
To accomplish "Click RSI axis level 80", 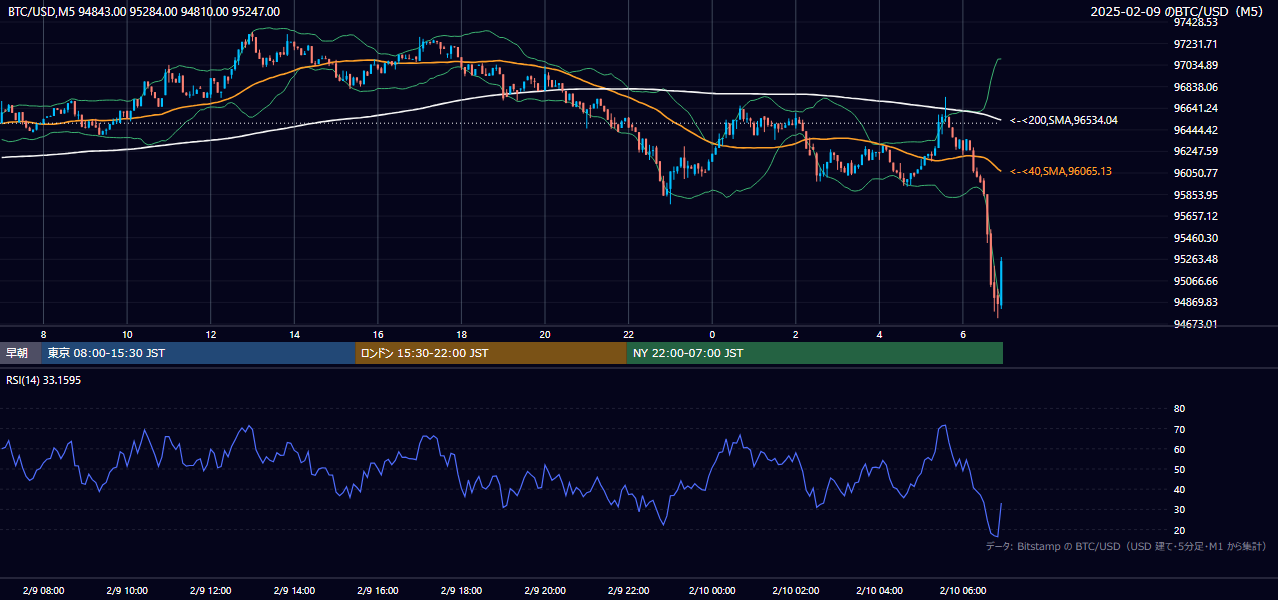I will click(1179, 409).
